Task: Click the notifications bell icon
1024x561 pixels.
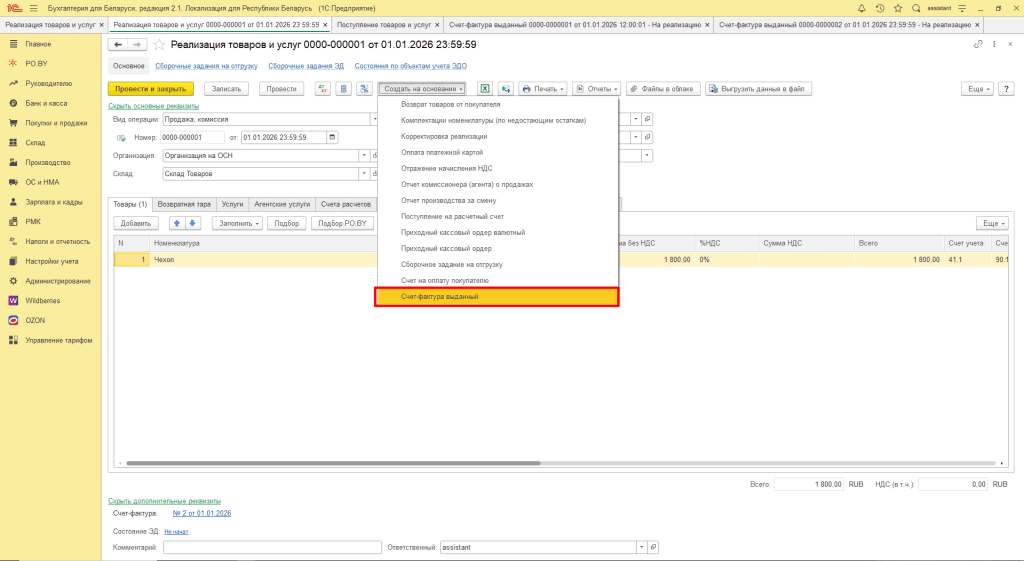Action: click(x=861, y=7)
